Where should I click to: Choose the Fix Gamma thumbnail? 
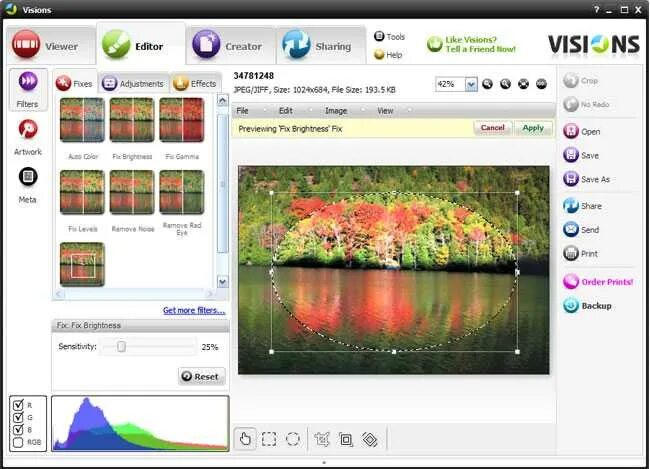(182, 120)
